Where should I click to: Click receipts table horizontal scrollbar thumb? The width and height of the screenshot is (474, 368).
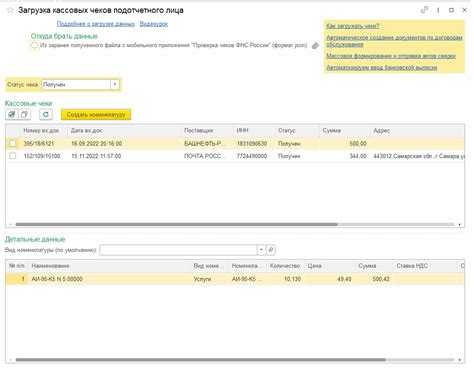tap(176, 224)
